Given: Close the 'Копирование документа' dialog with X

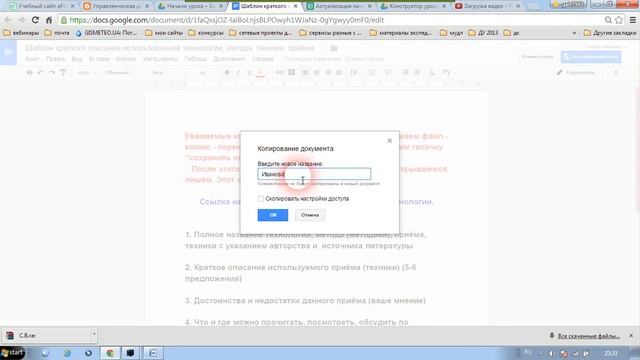Looking at the screenshot, I should click(389, 140).
